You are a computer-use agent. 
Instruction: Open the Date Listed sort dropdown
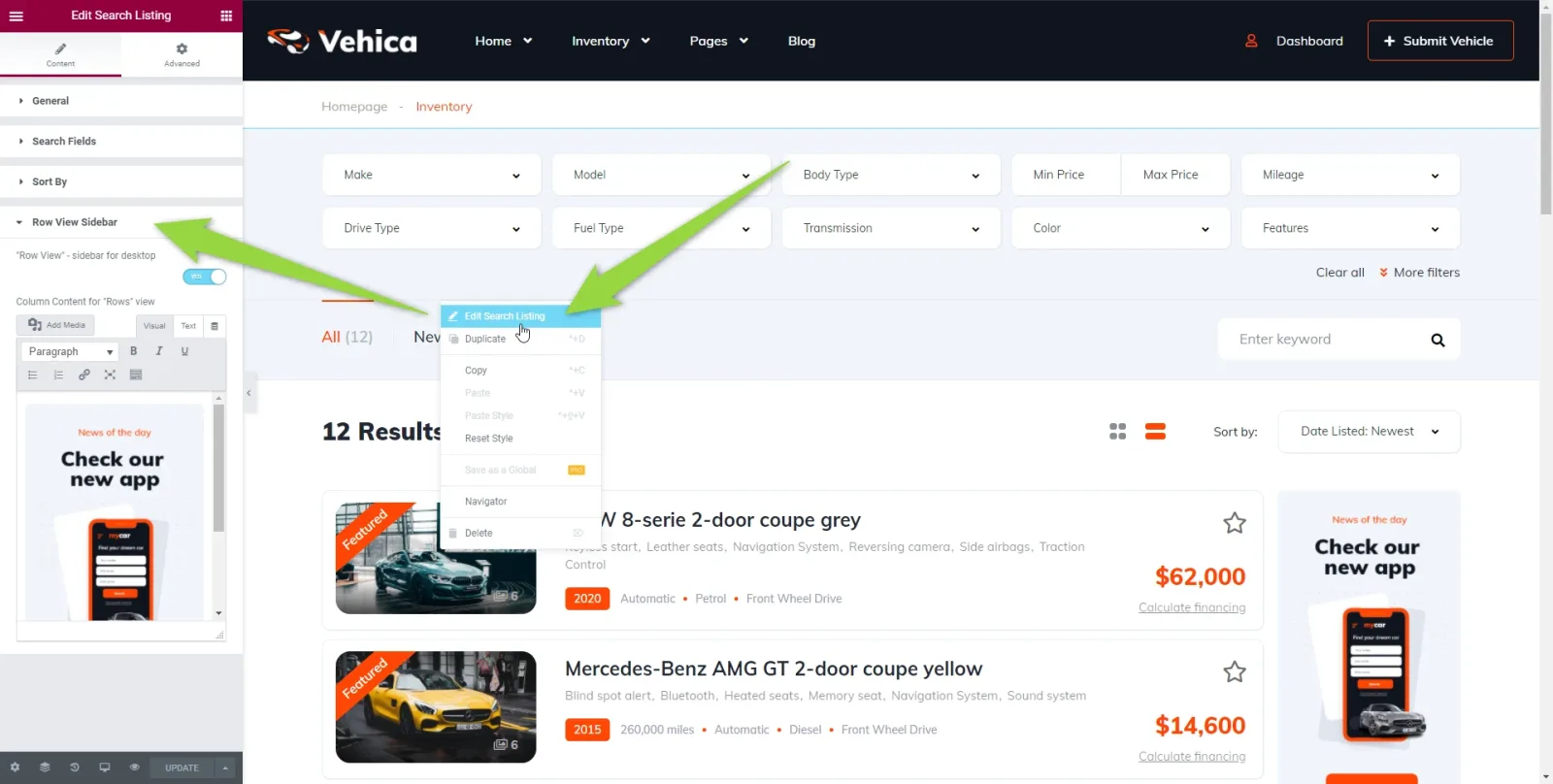pos(1369,432)
